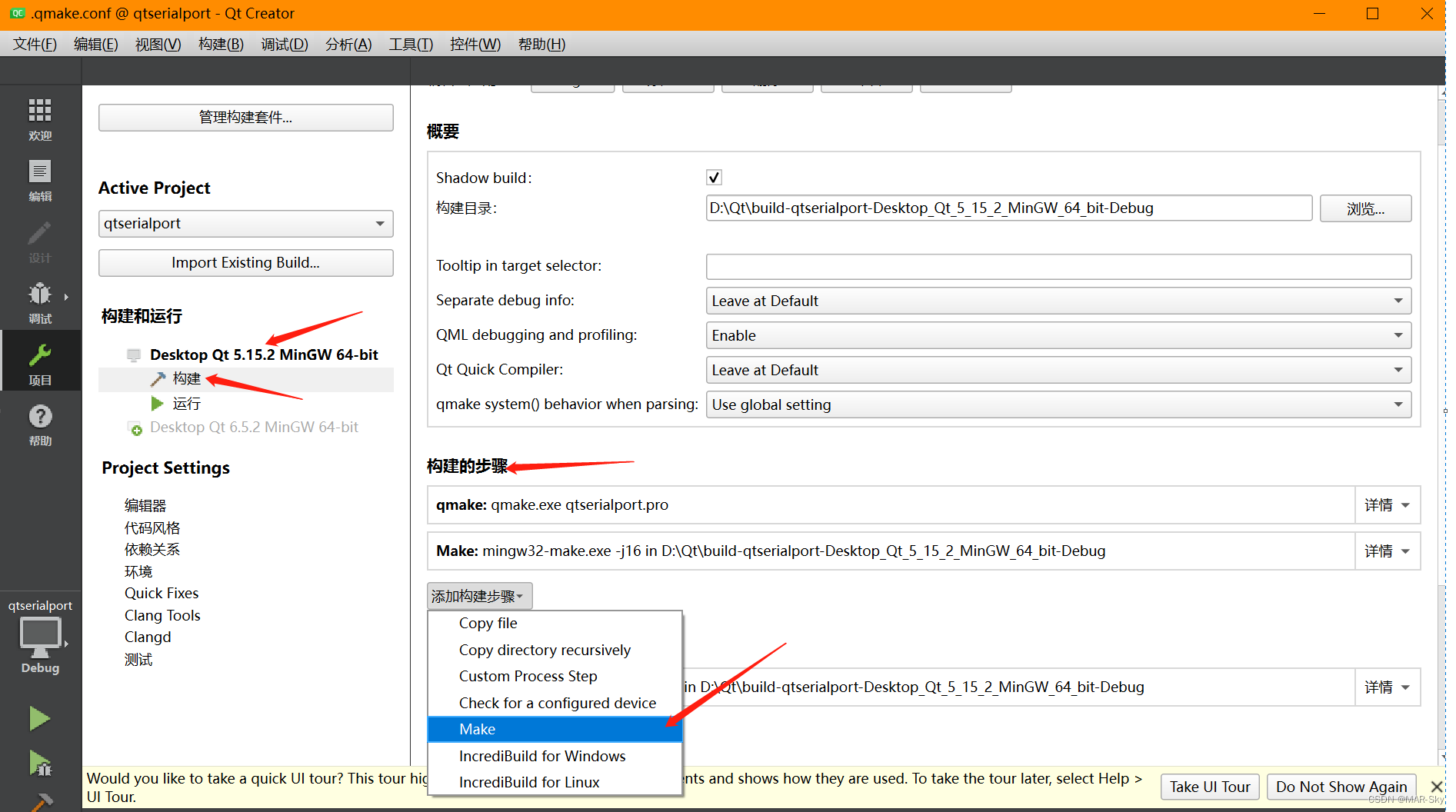This screenshot has height=812, width=1456.
Task: Select the Make build step
Action: [x=555, y=730]
